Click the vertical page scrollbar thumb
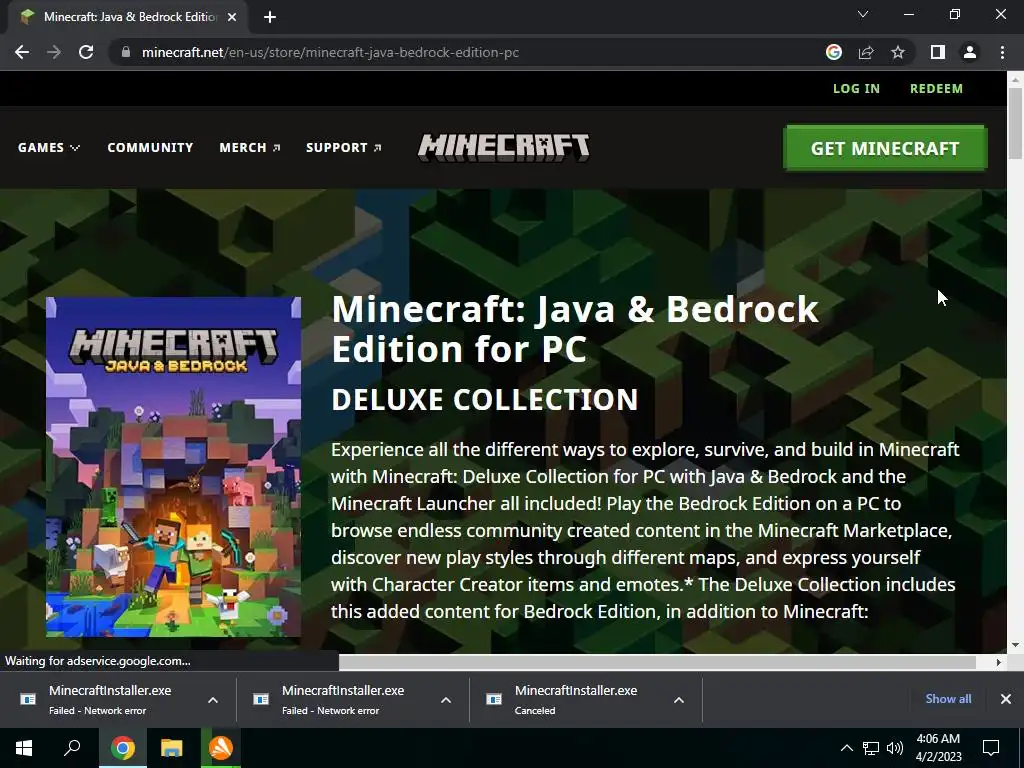1024x768 pixels. tap(1015, 123)
